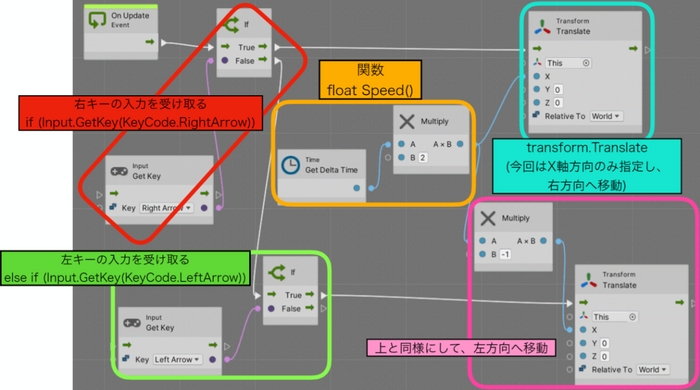
Task: Click the gamepad icon on Left Arrow Get Key
Action: point(132,323)
